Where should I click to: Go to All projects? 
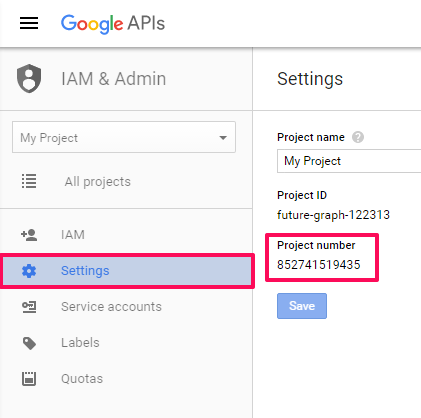click(98, 182)
